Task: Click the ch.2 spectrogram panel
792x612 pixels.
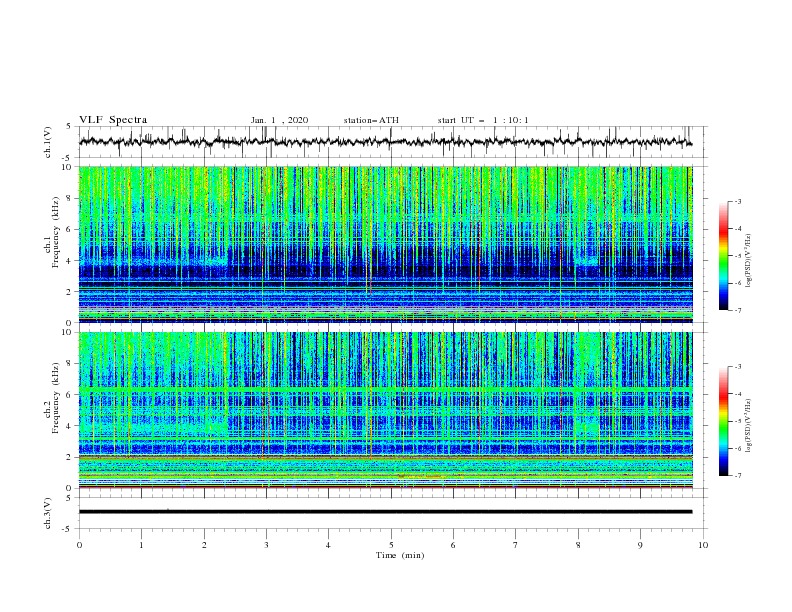Action: [385, 410]
